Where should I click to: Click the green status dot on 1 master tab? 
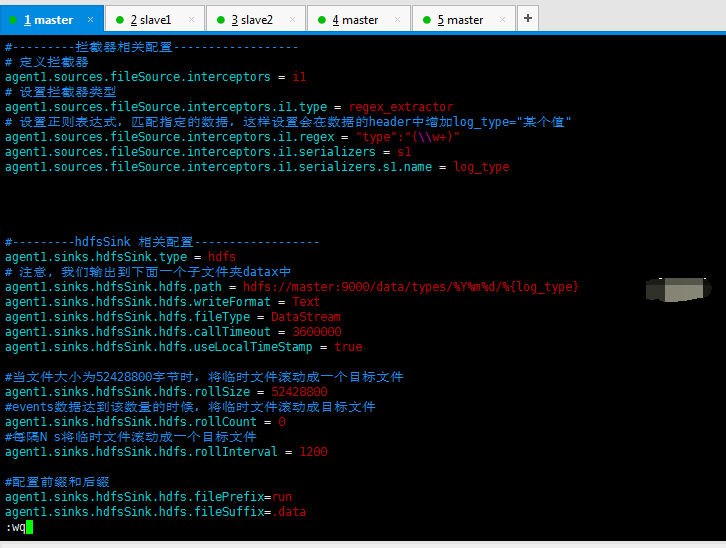(13, 19)
